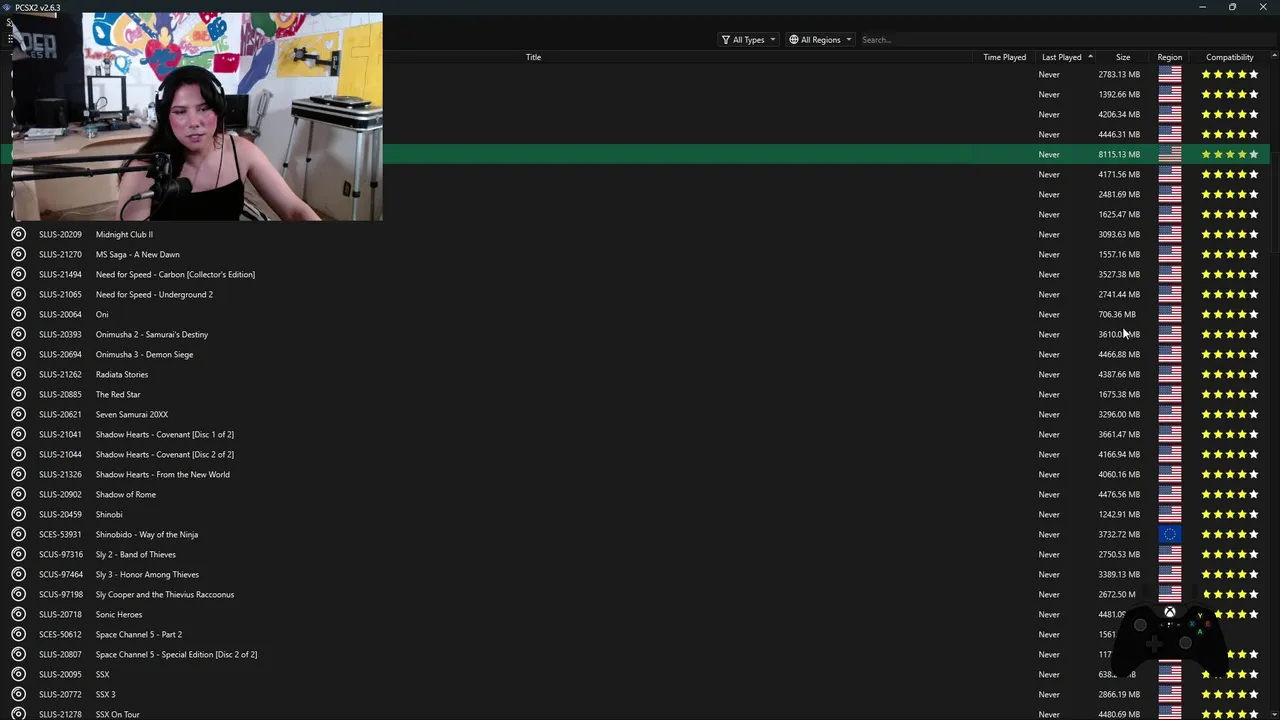Sort by the Time Played column header
Screen dimensions: 1280x720
tap(1004, 57)
